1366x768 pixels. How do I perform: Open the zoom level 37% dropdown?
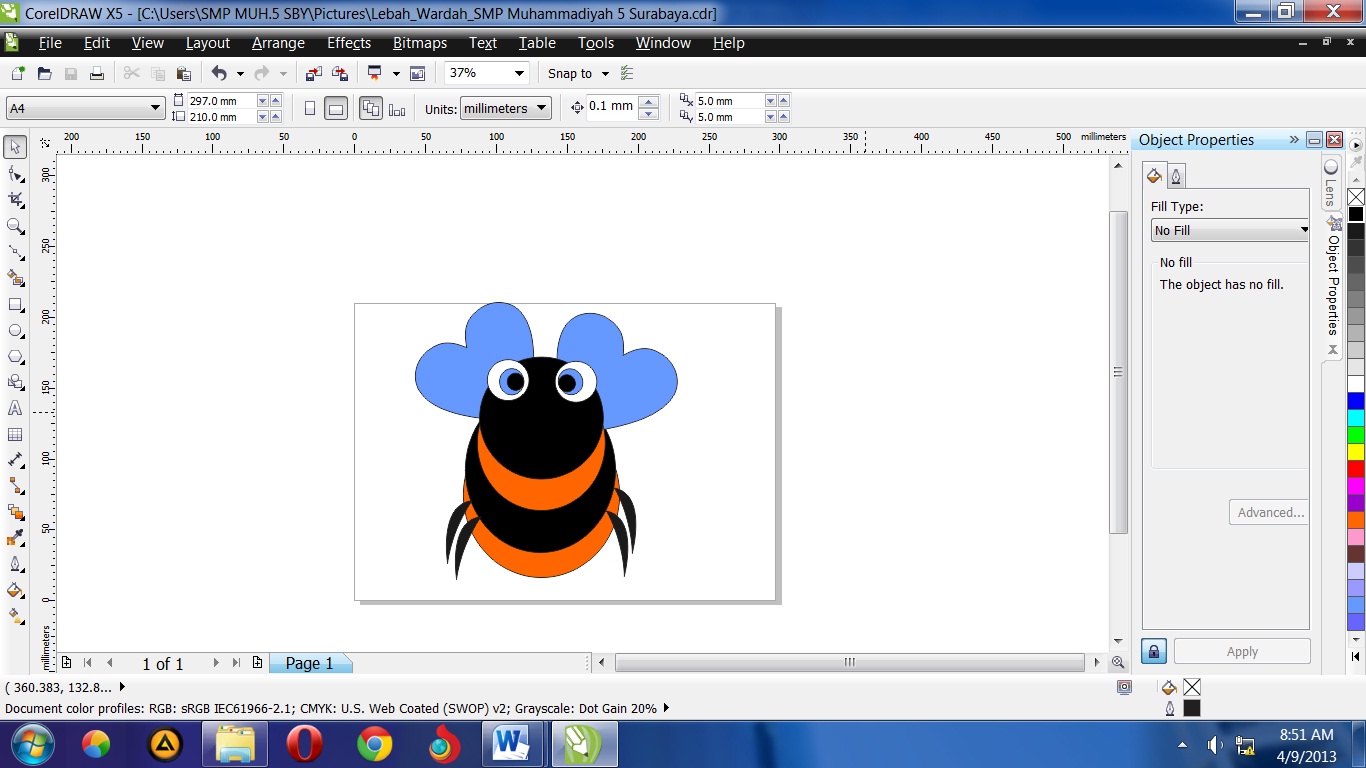pos(519,73)
